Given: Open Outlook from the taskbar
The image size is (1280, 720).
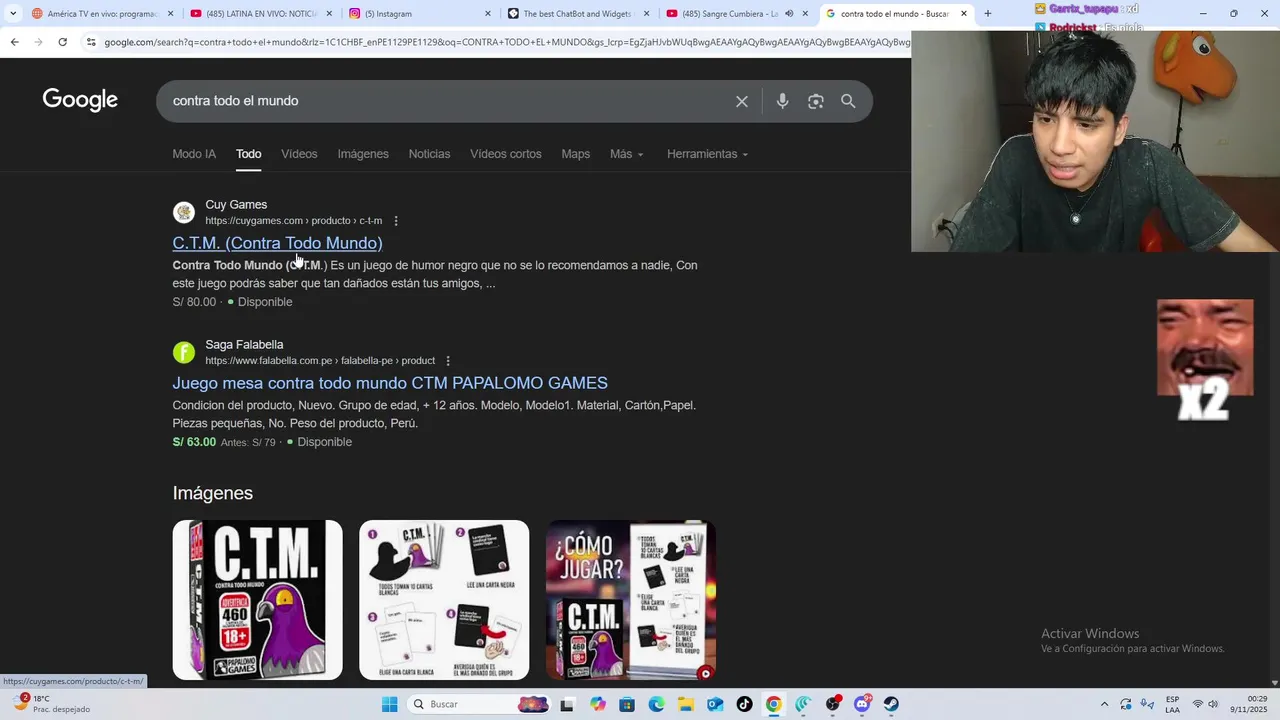Looking at the screenshot, I should 715,704.
